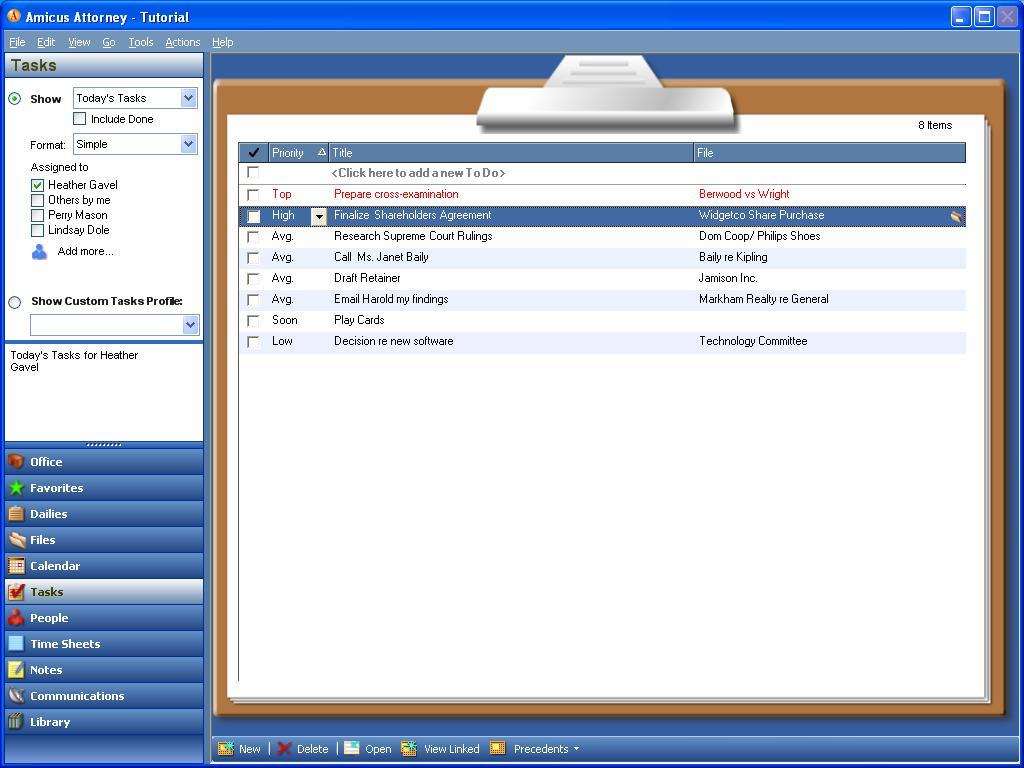The image size is (1024, 768).
Task: Open the Library books icon
Action: [16, 722]
